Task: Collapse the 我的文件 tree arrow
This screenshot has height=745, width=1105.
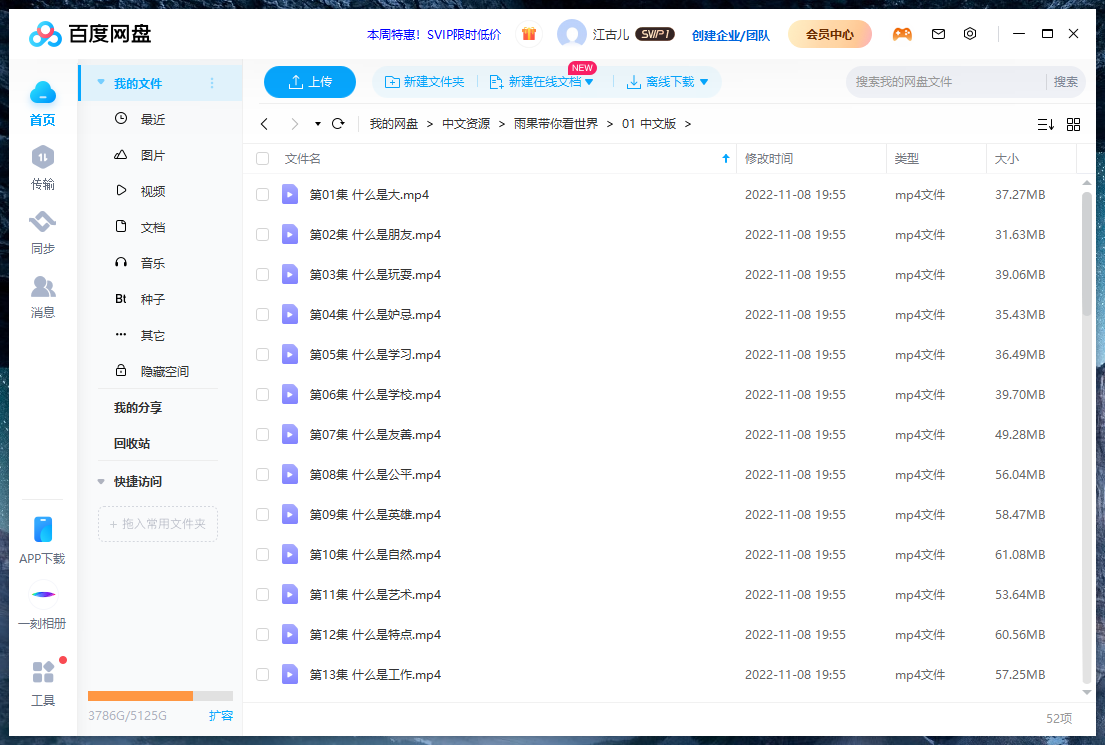Action: (x=101, y=82)
